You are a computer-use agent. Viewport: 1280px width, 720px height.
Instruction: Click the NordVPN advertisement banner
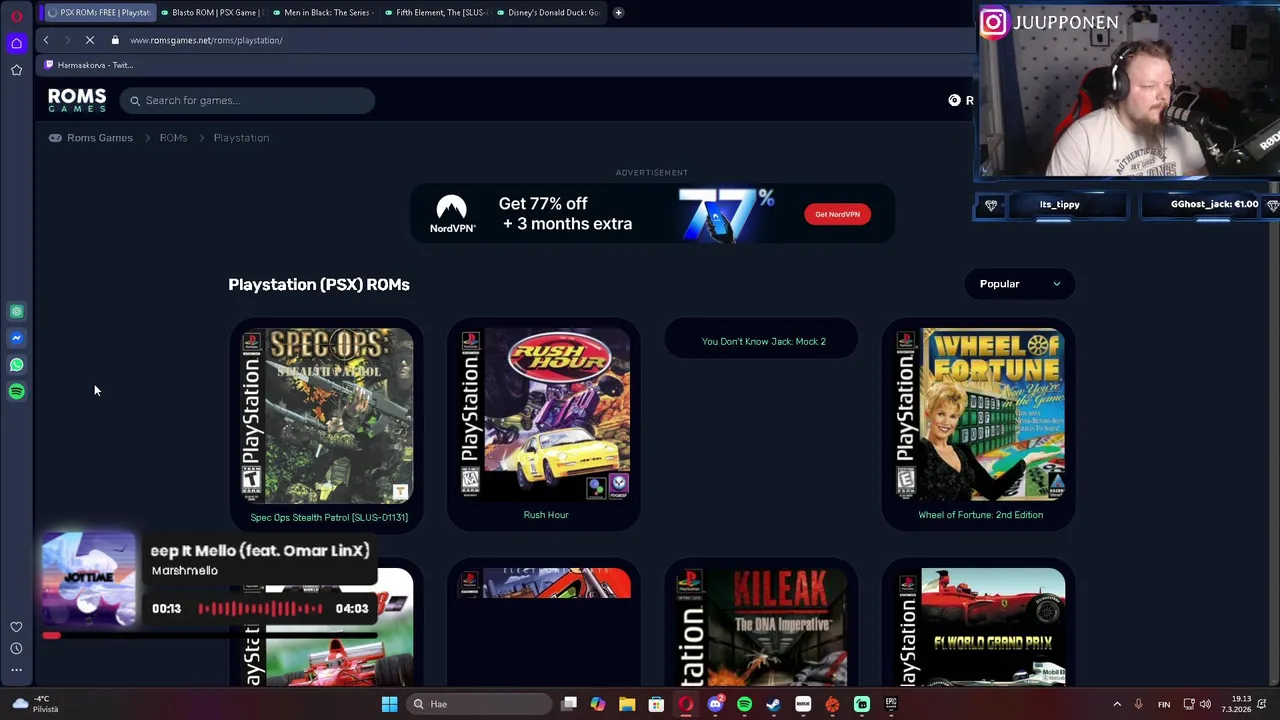click(652, 214)
